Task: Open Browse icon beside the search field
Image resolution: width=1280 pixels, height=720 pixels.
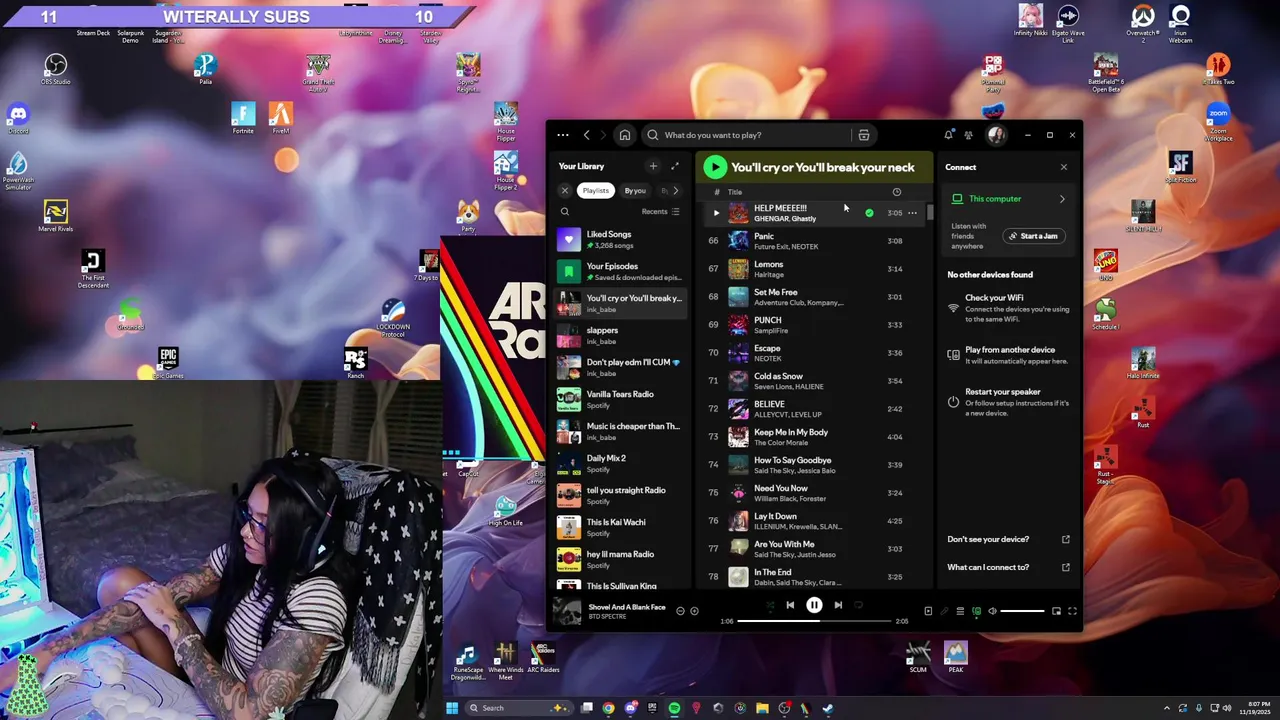Action: point(864,135)
